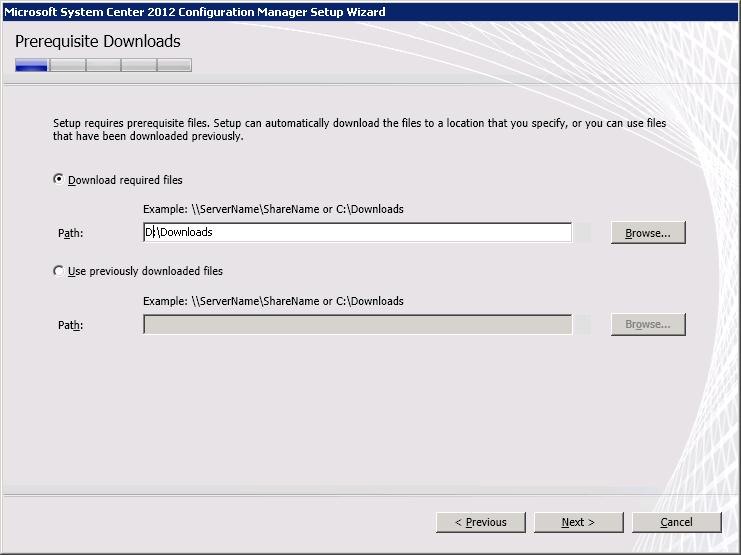Click the last wizard progress segment
The width and height of the screenshot is (741, 555).
point(174,66)
